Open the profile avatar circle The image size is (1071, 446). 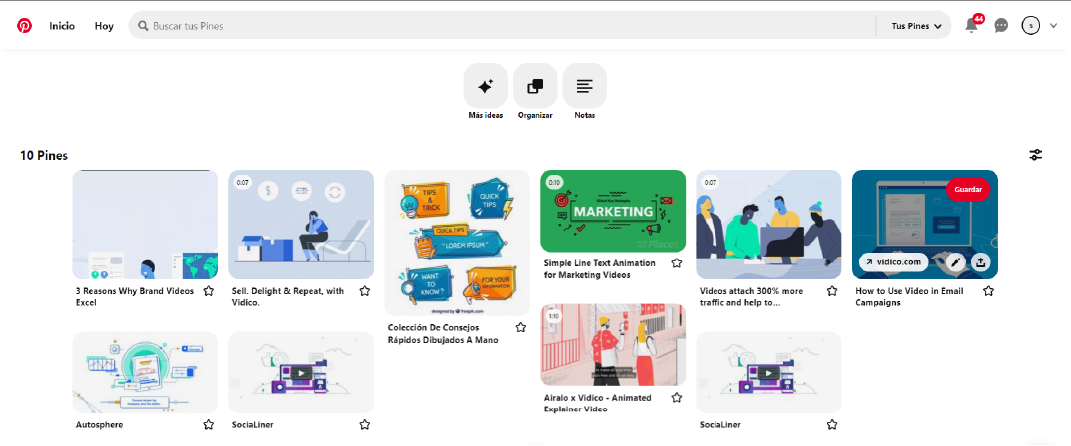tap(1031, 26)
